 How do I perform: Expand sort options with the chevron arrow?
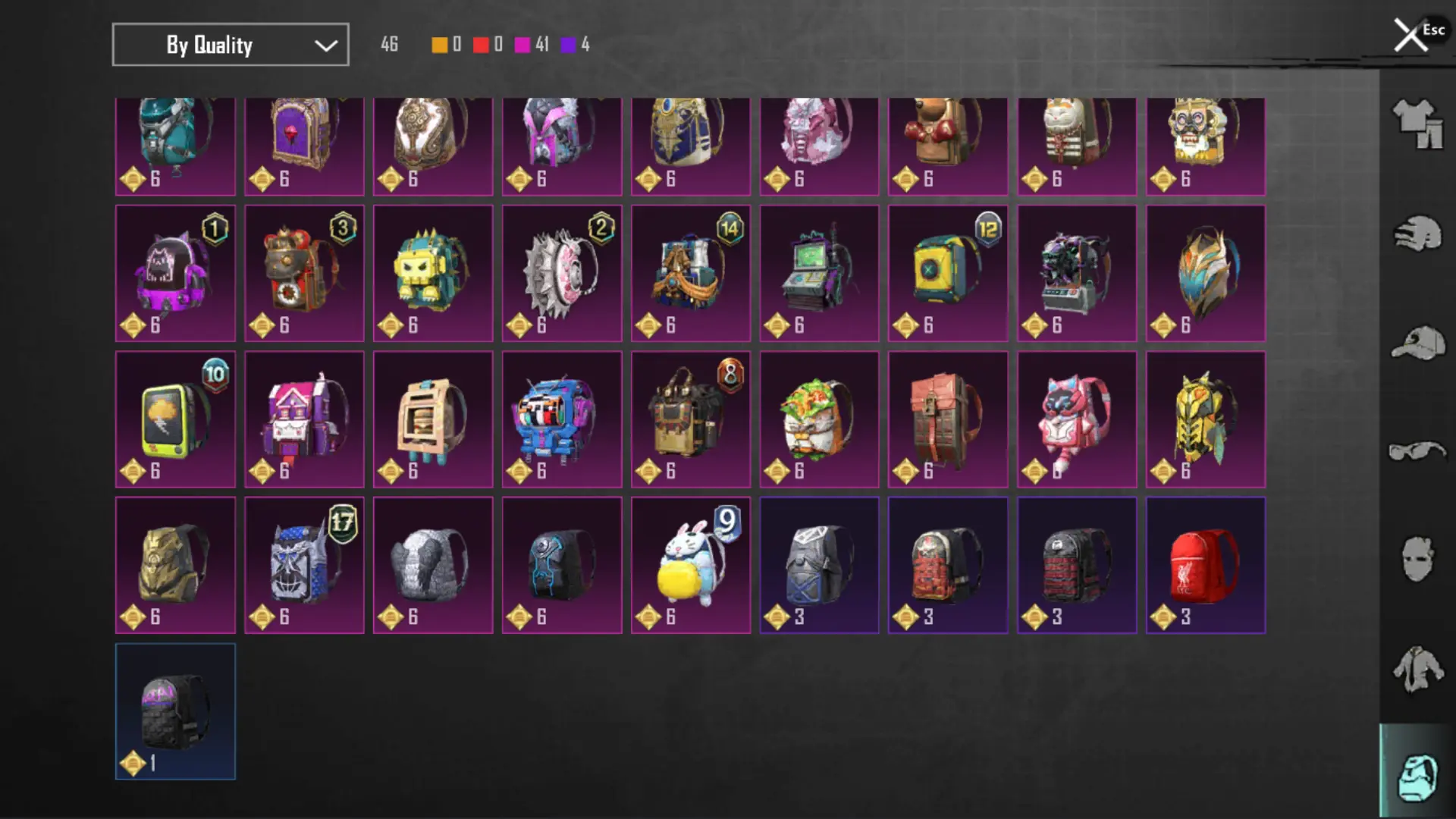[326, 45]
